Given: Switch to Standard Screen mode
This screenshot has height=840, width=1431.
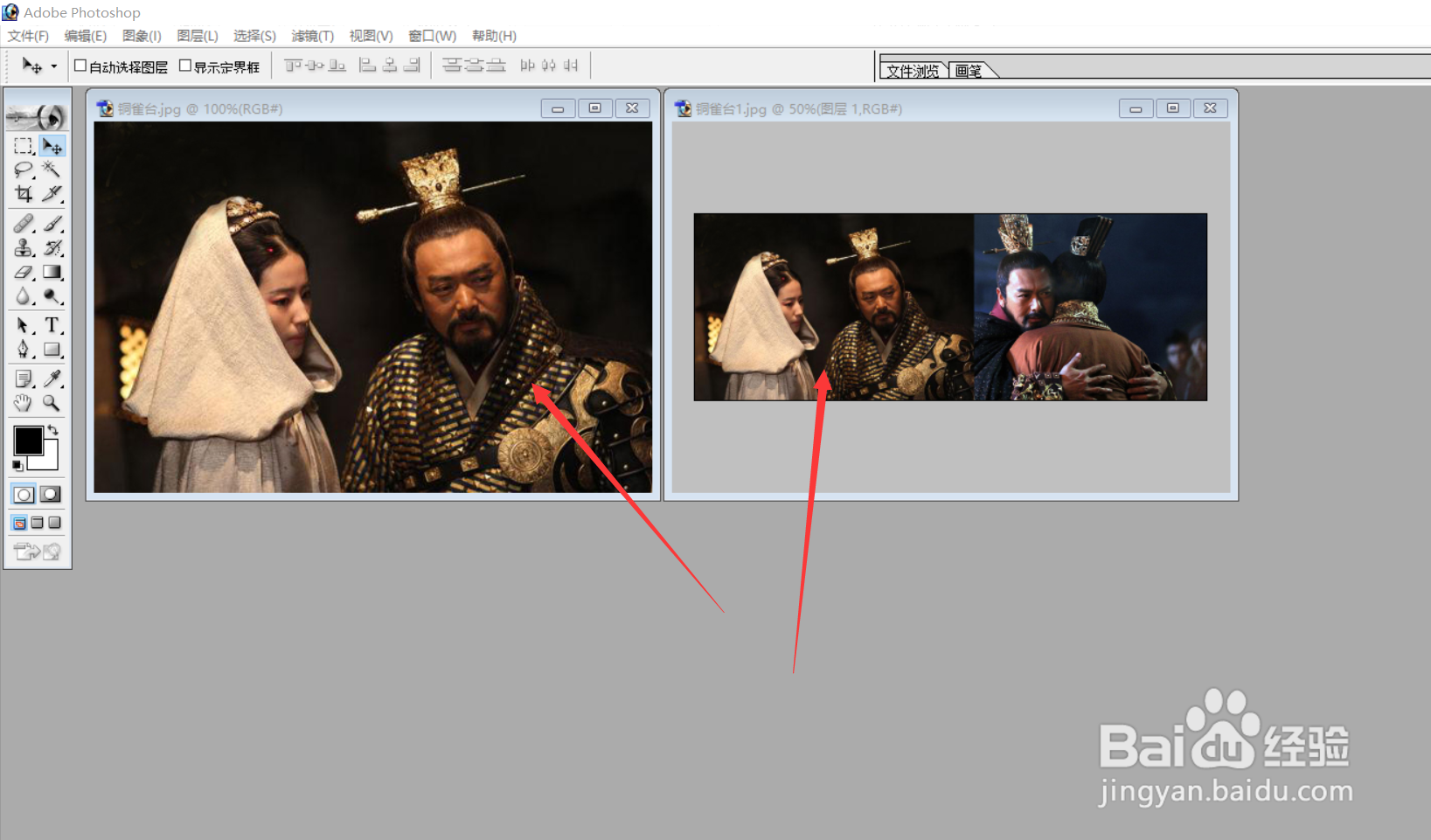Looking at the screenshot, I should 19,523.
